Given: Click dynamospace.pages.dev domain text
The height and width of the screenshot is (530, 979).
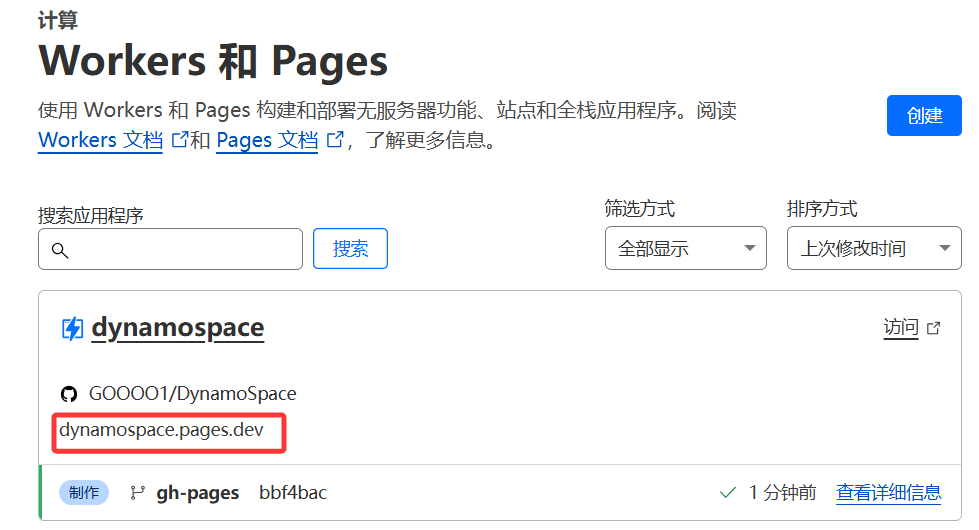Looking at the screenshot, I should pos(161,430).
